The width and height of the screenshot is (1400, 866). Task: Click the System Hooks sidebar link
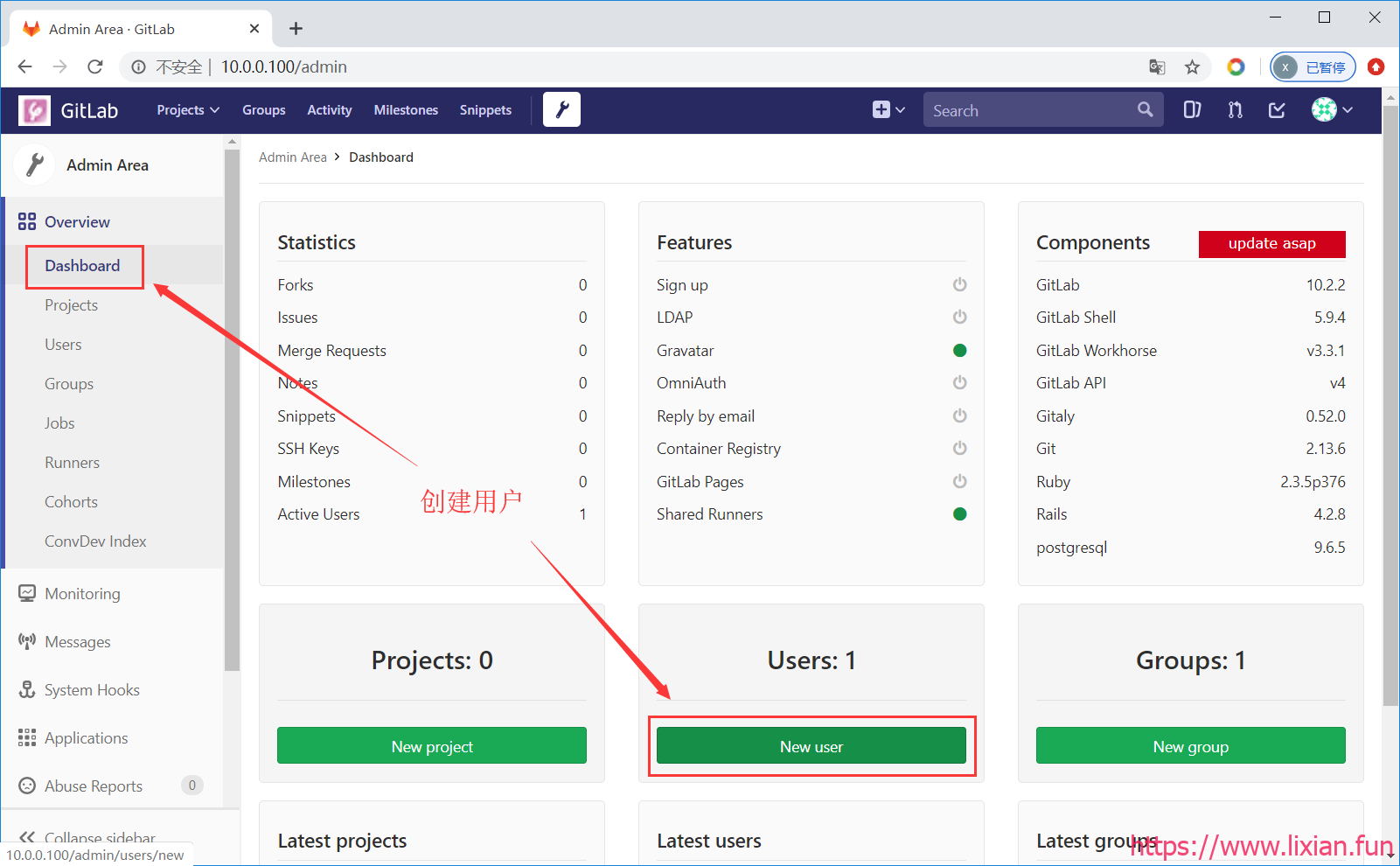92,690
